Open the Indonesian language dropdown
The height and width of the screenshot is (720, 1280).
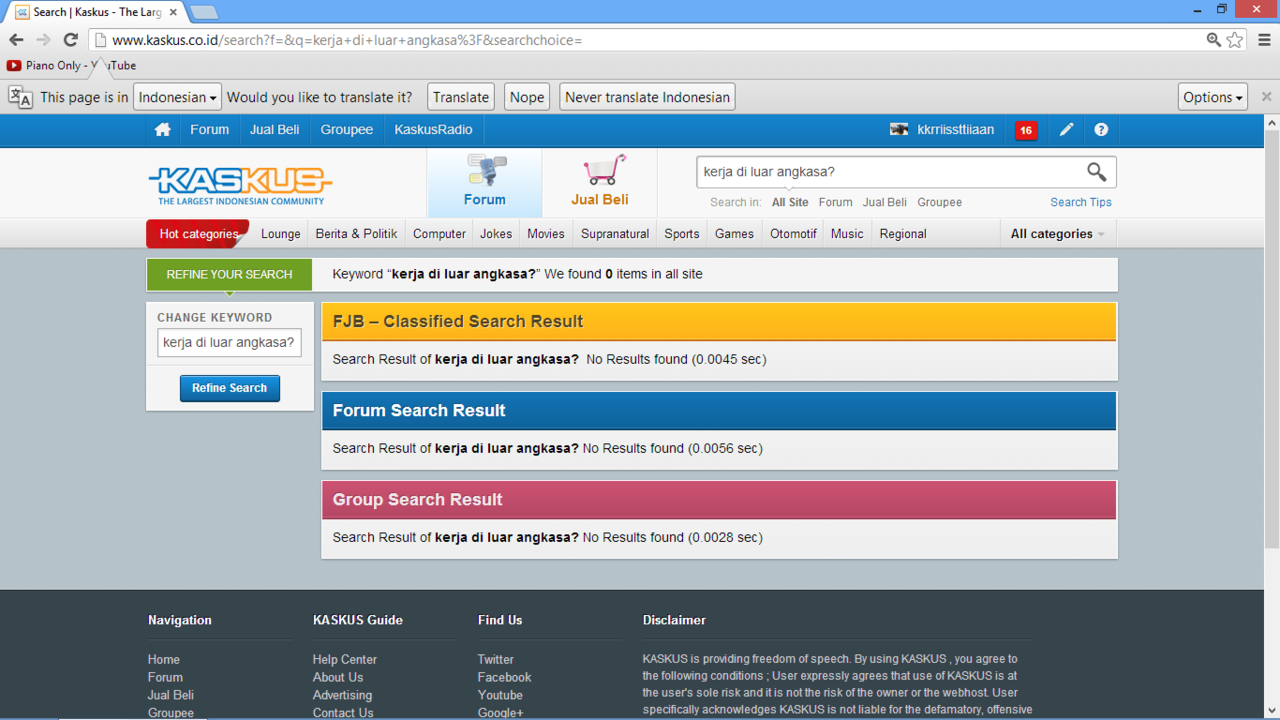(177, 97)
